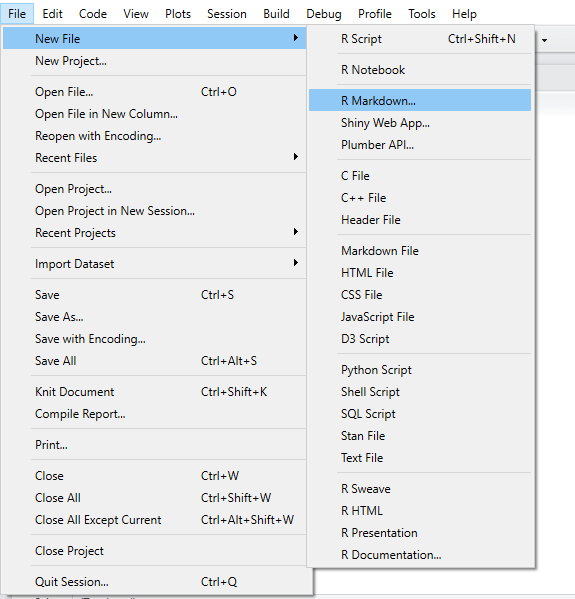This screenshot has height=599, width=575.
Task: Select the C++ File option
Action: [420, 198]
